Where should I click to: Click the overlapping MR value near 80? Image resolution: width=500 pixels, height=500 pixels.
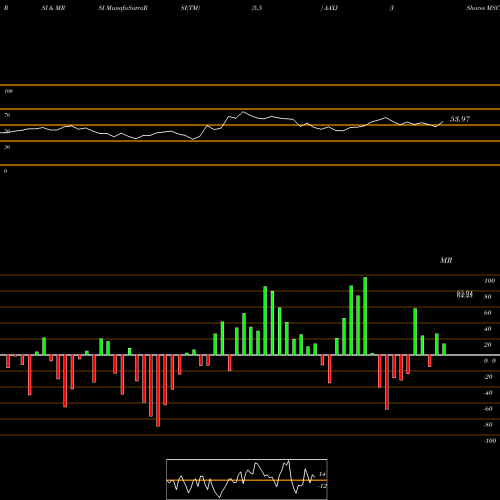click(465, 294)
